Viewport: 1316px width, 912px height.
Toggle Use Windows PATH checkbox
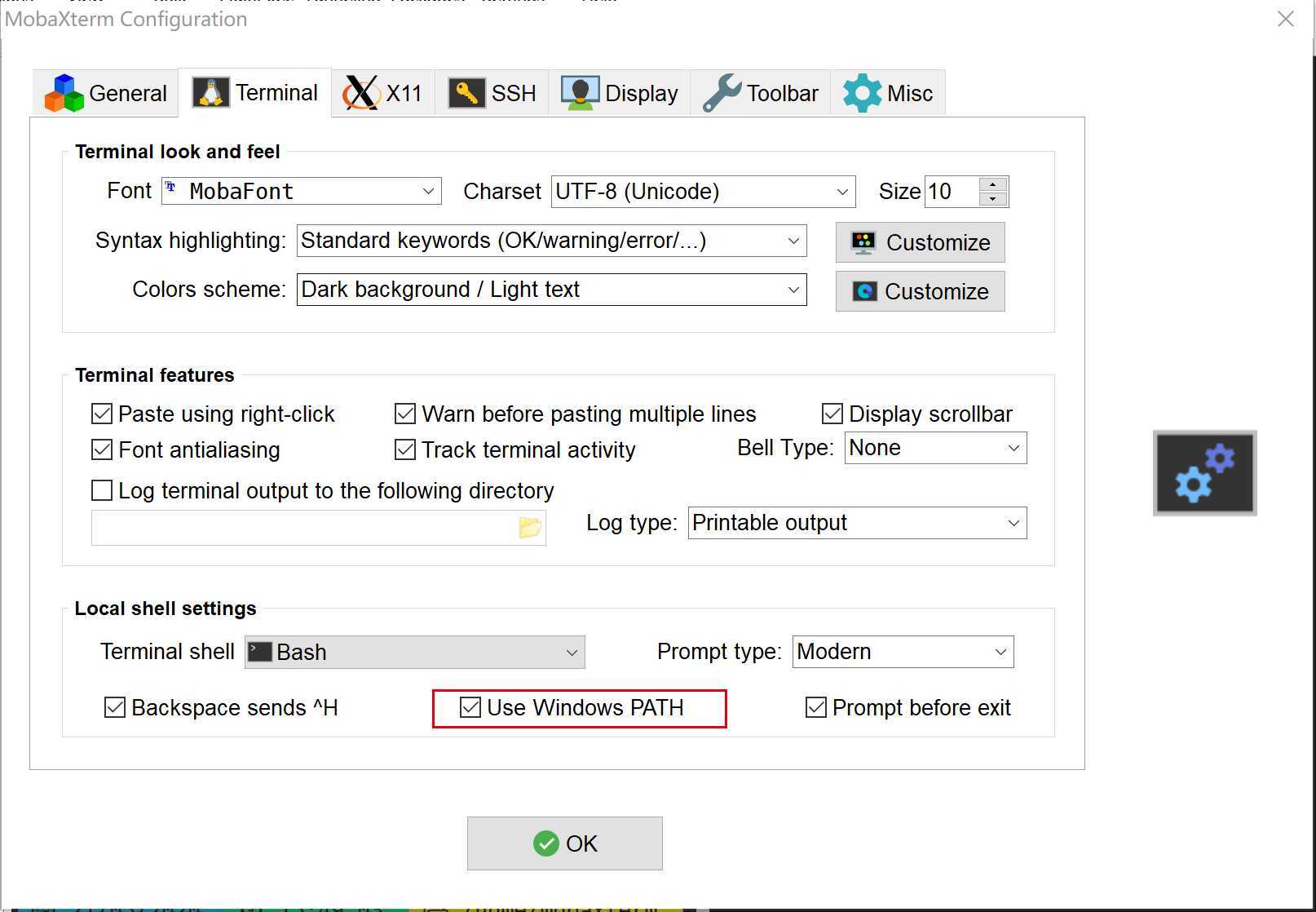(x=470, y=707)
